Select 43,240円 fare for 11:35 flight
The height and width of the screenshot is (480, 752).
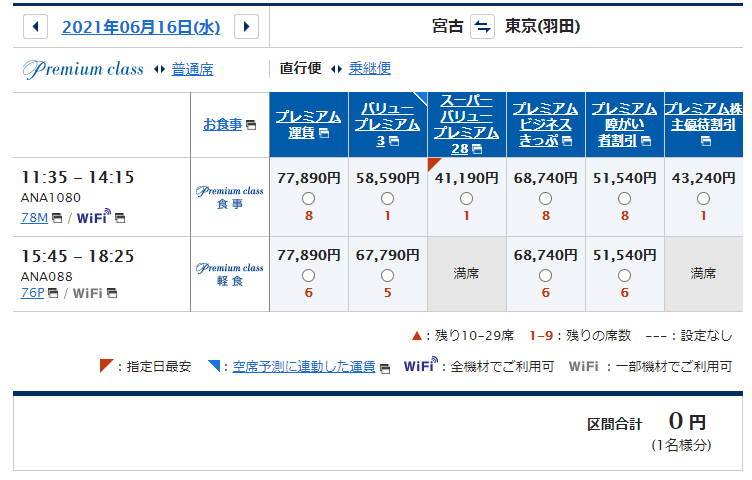point(703,199)
